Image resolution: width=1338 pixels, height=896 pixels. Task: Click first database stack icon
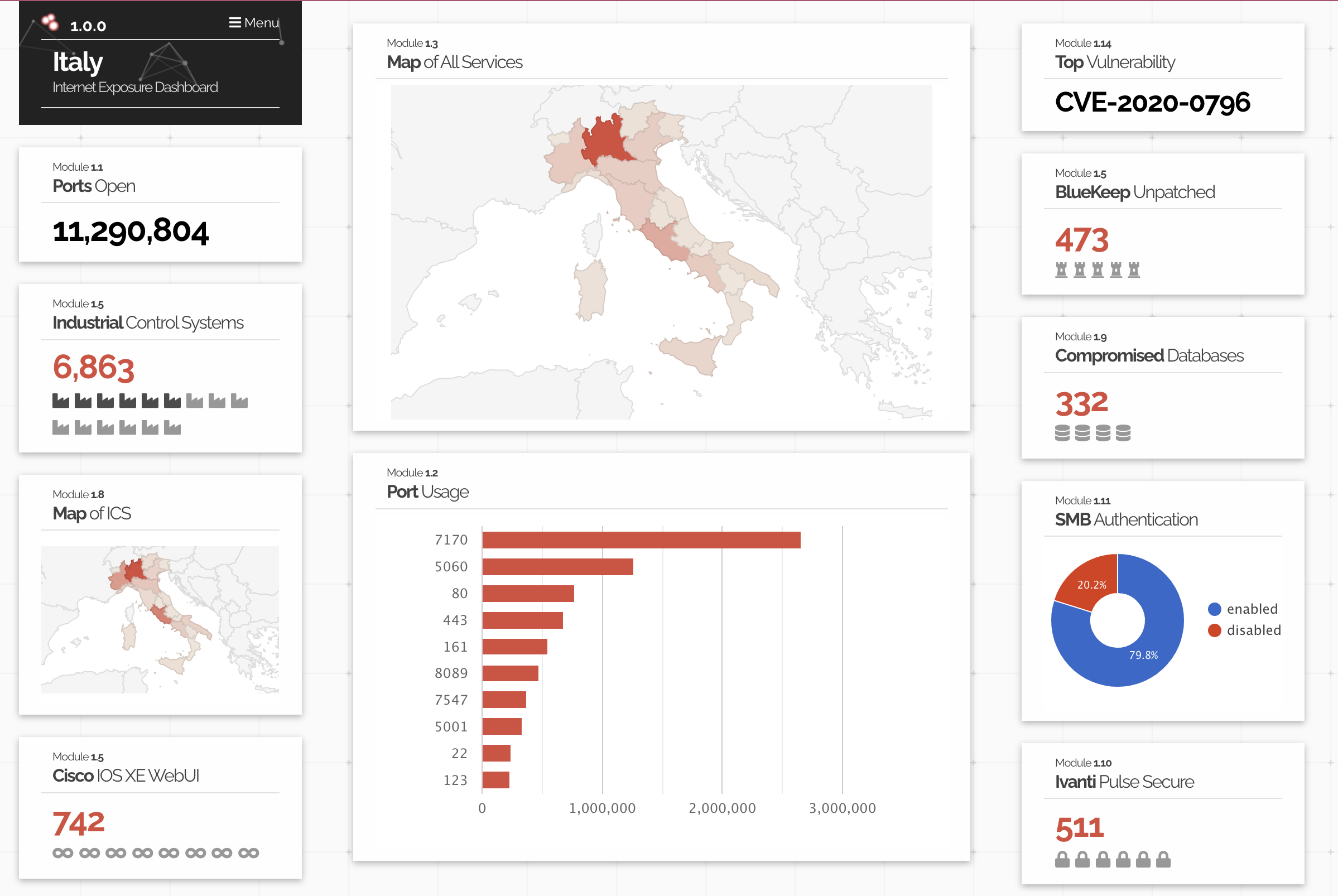click(x=1062, y=433)
